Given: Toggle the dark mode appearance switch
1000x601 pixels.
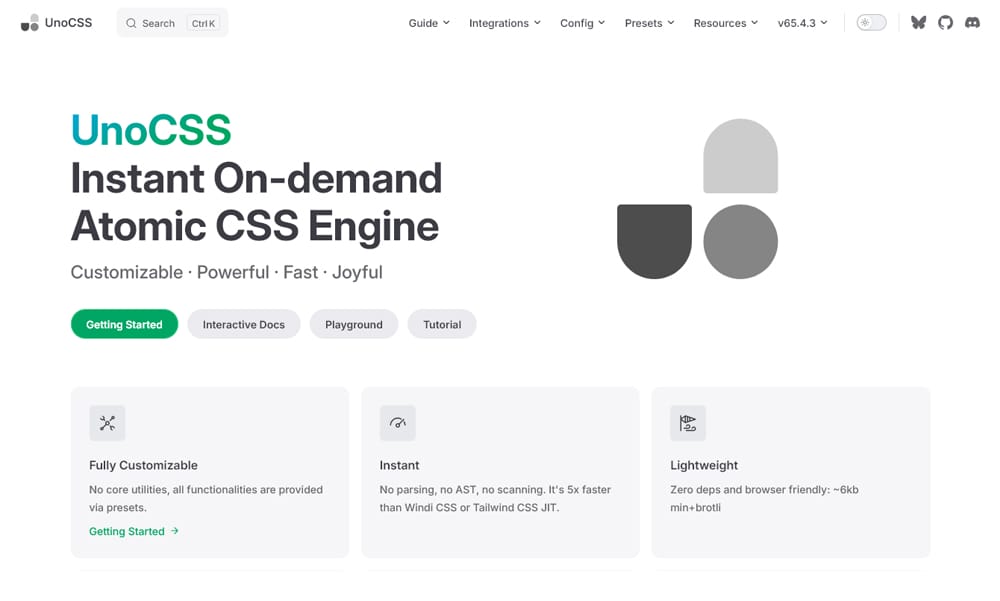Looking at the screenshot, I should tap(871, 22).
